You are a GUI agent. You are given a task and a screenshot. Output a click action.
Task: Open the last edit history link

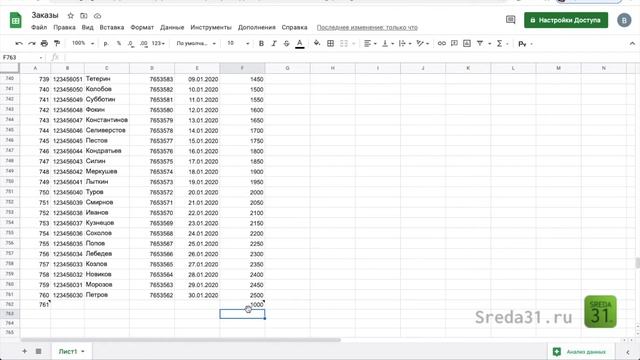click(367, 27)
